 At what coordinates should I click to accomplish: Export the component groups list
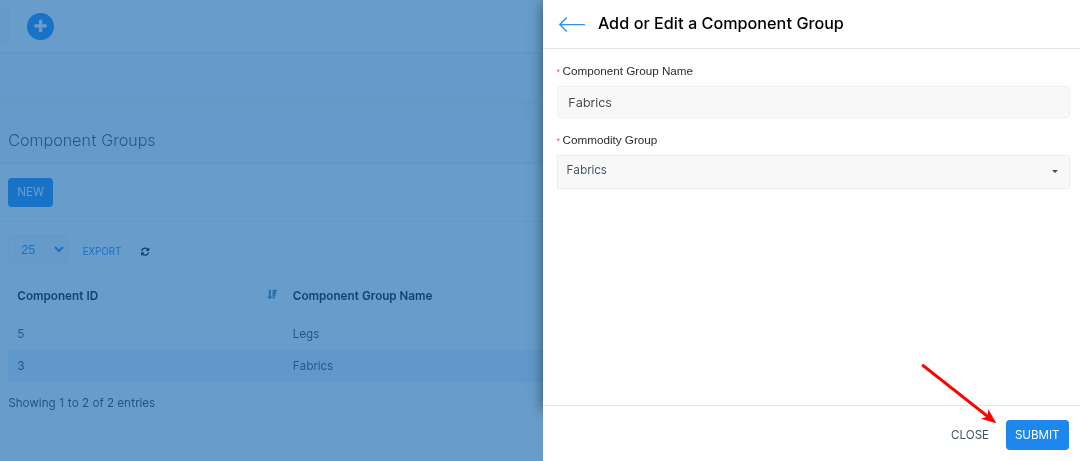[x=102, y=252]
